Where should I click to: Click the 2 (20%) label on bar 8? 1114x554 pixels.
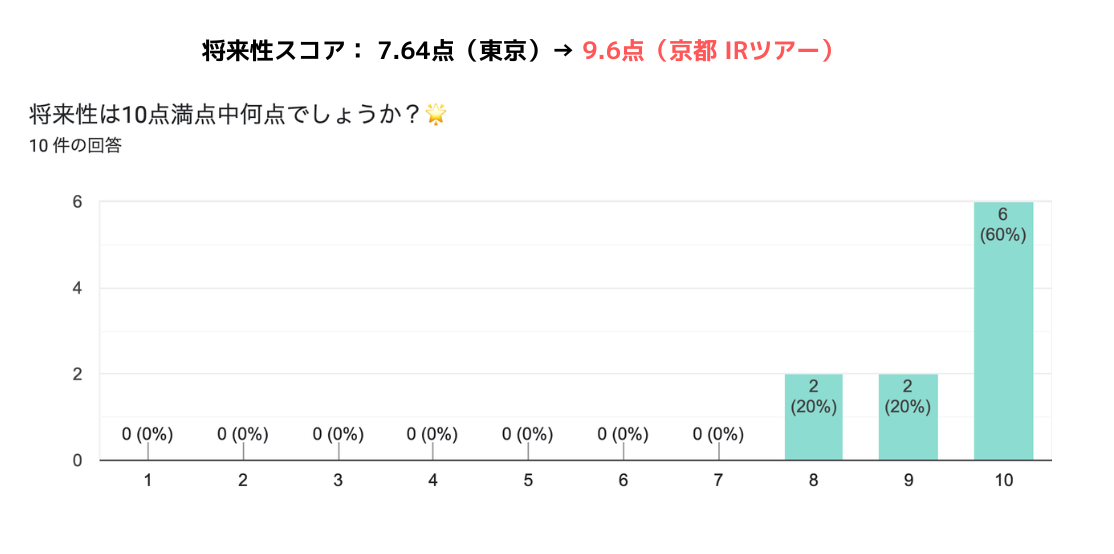(813, 397)
